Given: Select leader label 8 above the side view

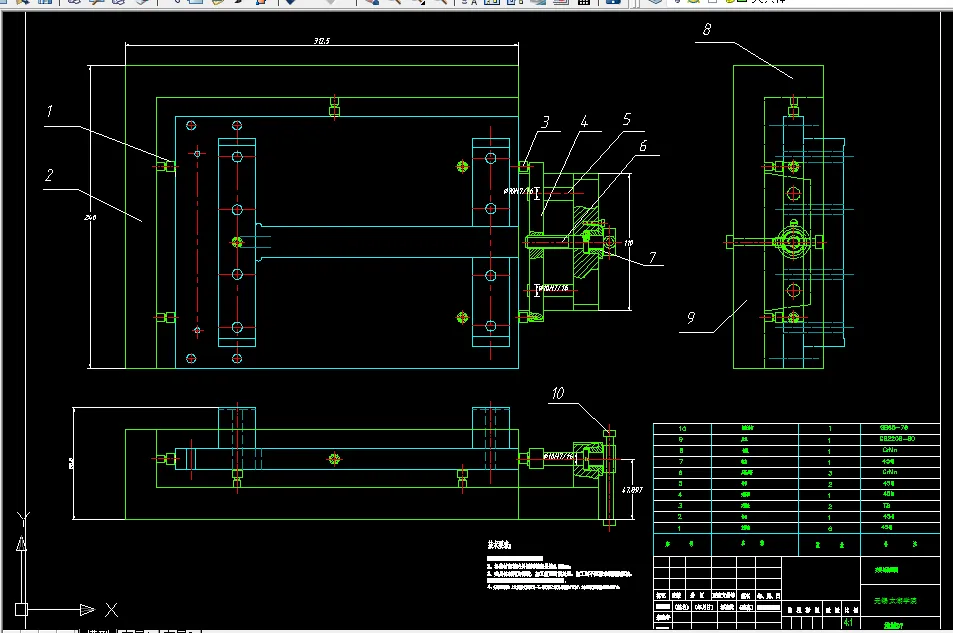Looking at the screenshot, I should 707,29.
